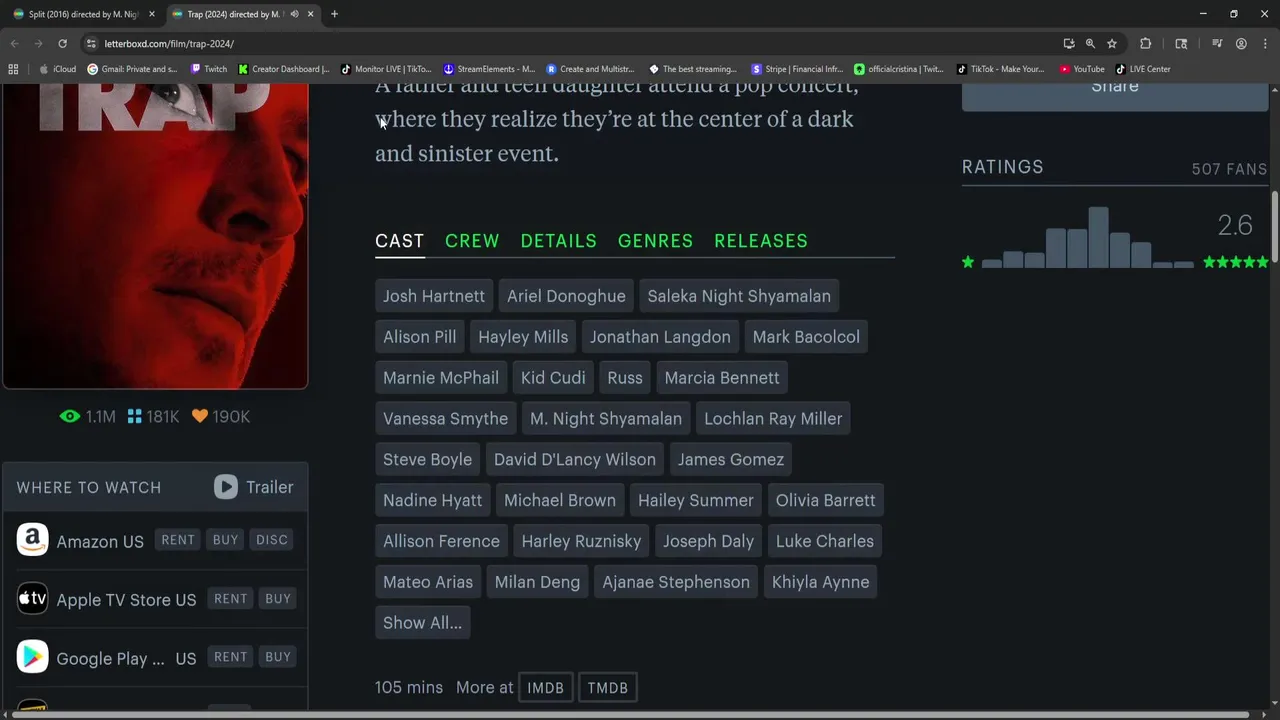
Task: Open a new browser tab
Action: click(334, 14)
